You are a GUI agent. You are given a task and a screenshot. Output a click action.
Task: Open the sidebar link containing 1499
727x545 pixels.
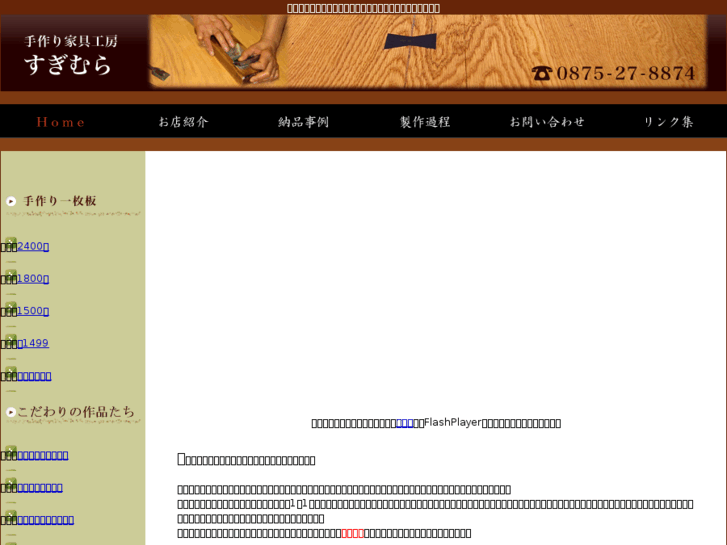(33, 343)
